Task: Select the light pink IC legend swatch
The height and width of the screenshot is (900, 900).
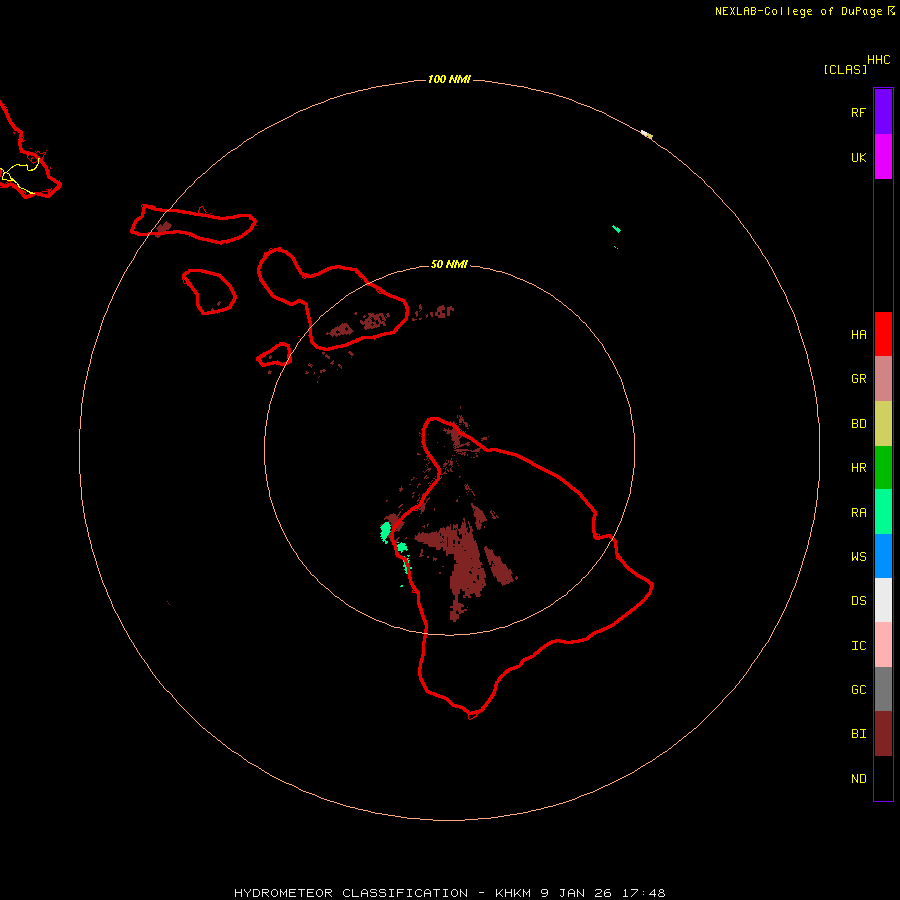Action: (883, 645)
